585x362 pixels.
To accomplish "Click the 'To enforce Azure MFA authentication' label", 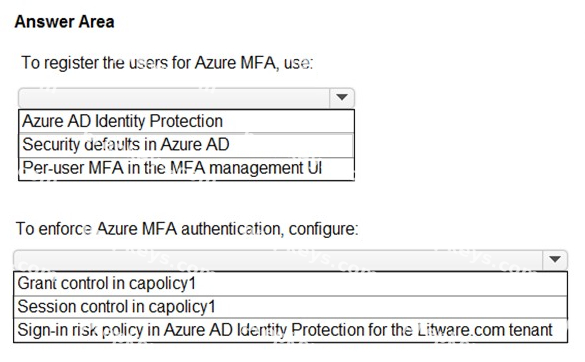I will 187,228.
